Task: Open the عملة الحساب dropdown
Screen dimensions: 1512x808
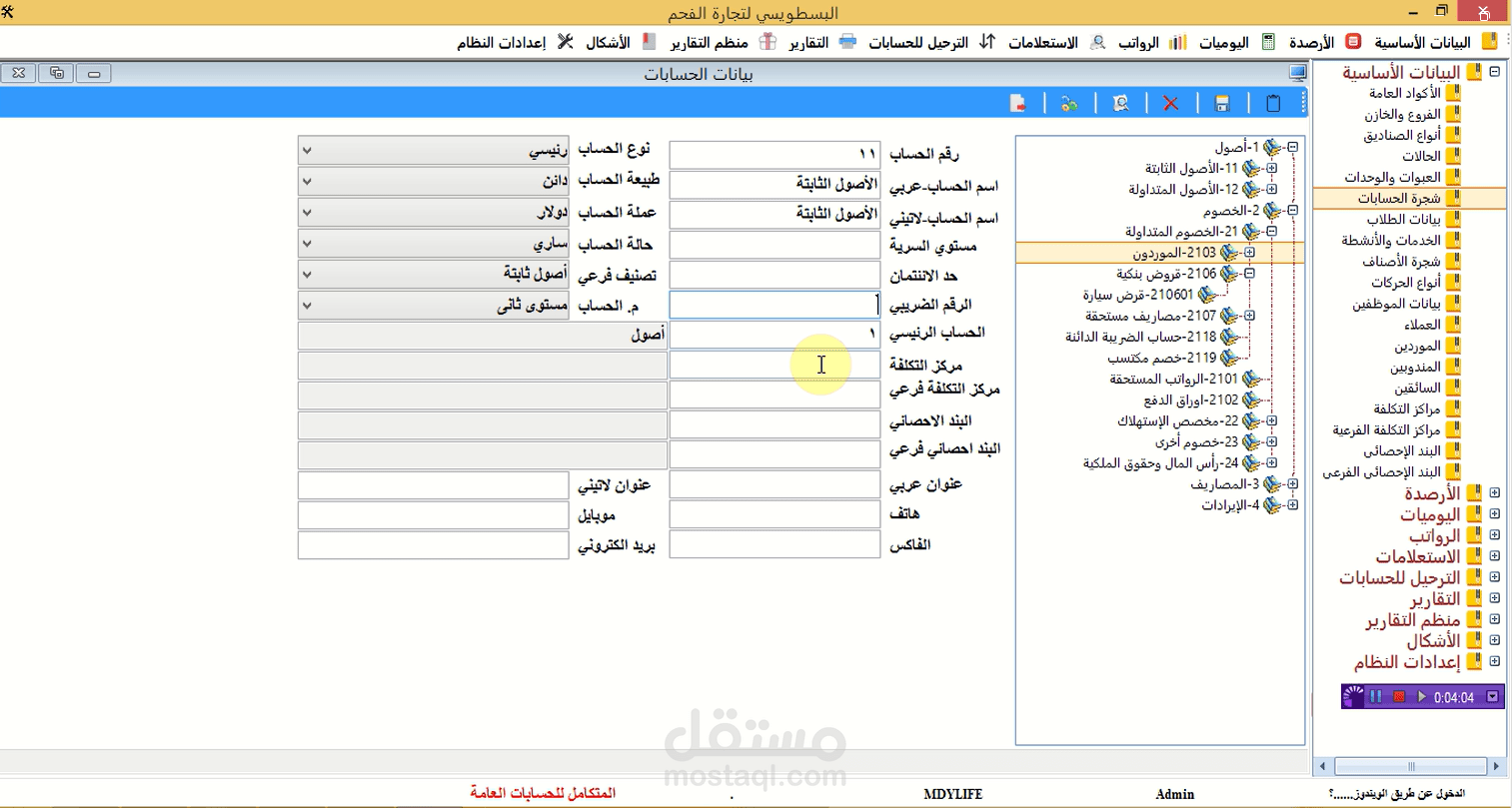Action: coord(433,213)
